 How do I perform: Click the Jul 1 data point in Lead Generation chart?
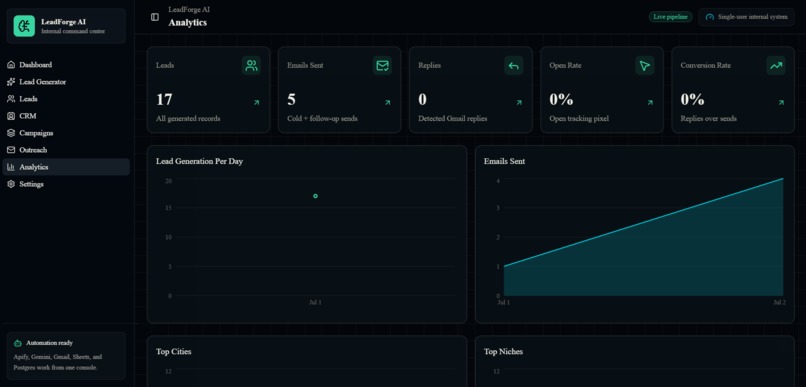(x=315, y=196)
